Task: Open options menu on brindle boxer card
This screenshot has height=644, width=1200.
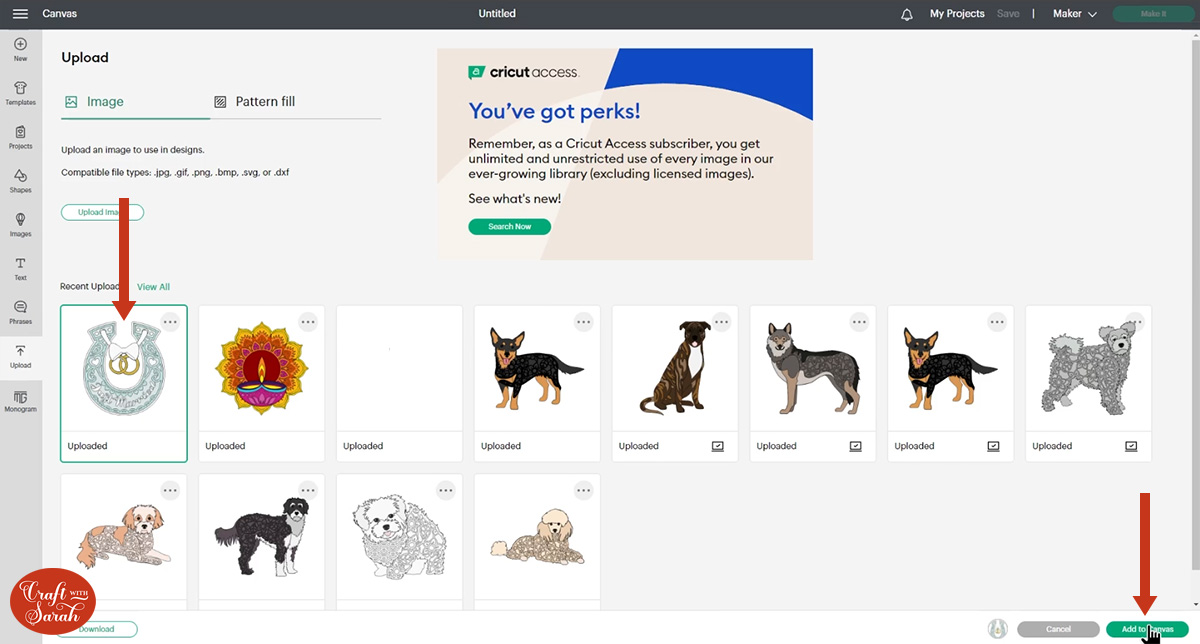Action: 722,322
